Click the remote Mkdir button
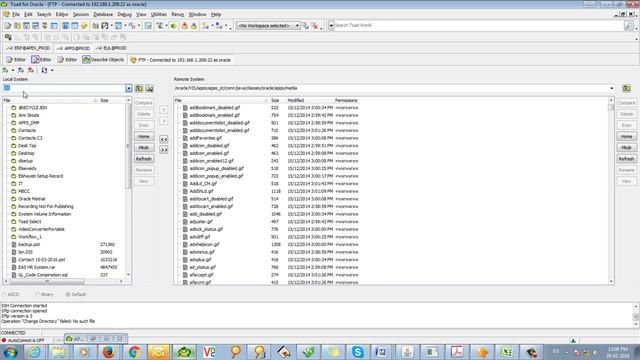The height and width of the screenshot is (360, 640). click(627, 147)
